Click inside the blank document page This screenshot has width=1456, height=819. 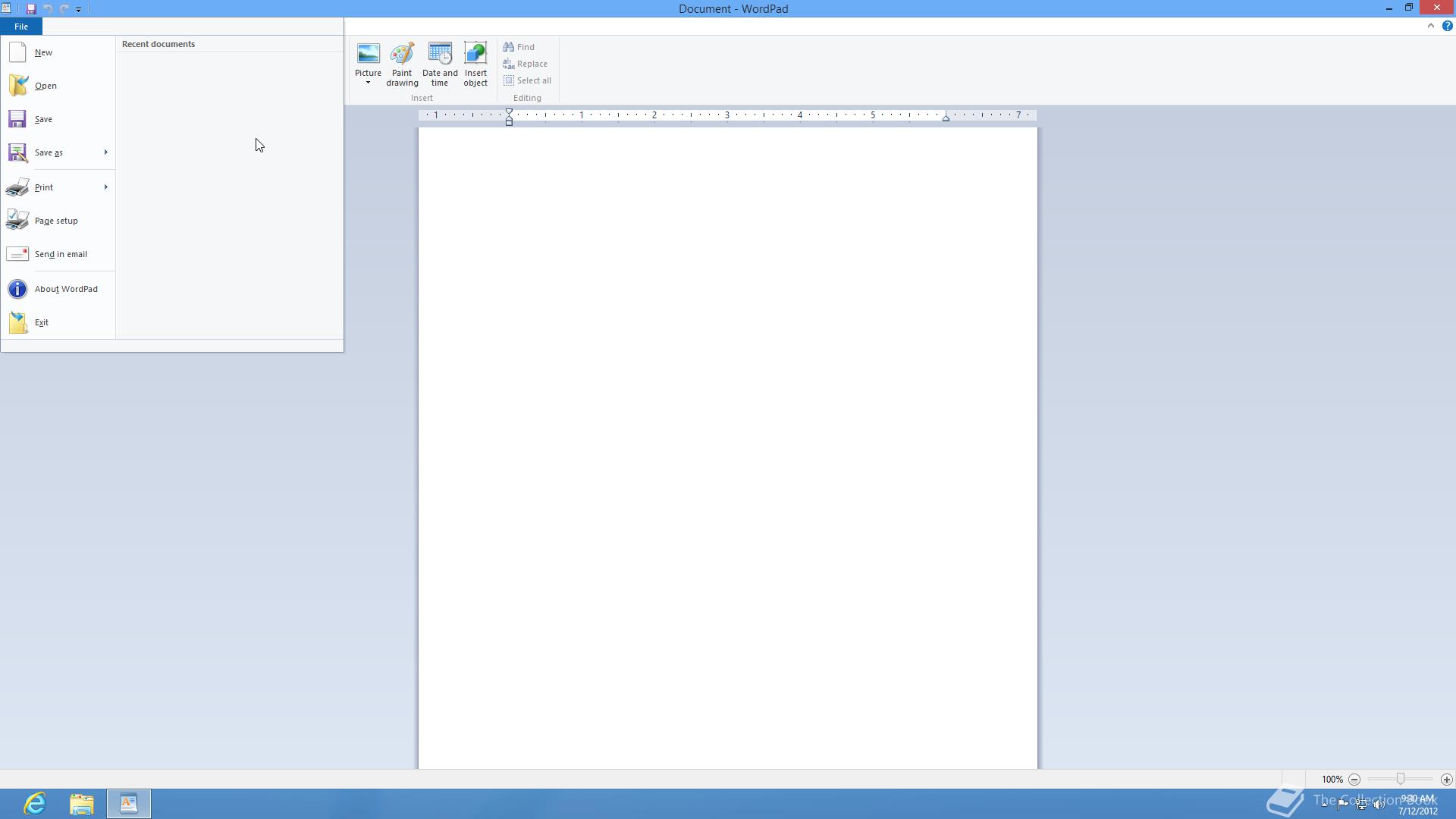727,447
